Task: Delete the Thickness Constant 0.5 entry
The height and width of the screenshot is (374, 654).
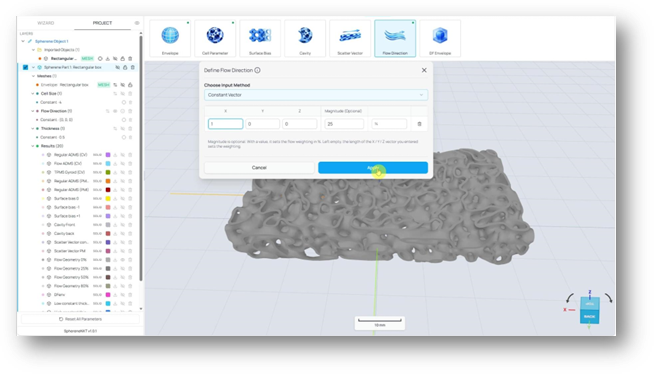Action: (130, 137)
